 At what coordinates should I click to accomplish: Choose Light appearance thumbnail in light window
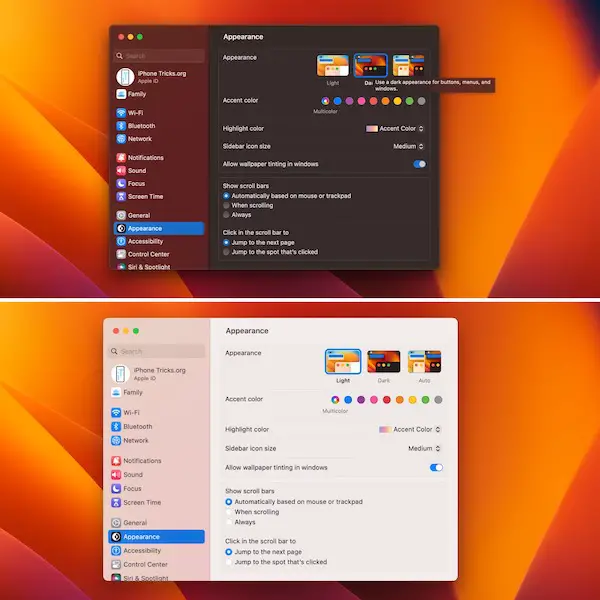point(343,361)
